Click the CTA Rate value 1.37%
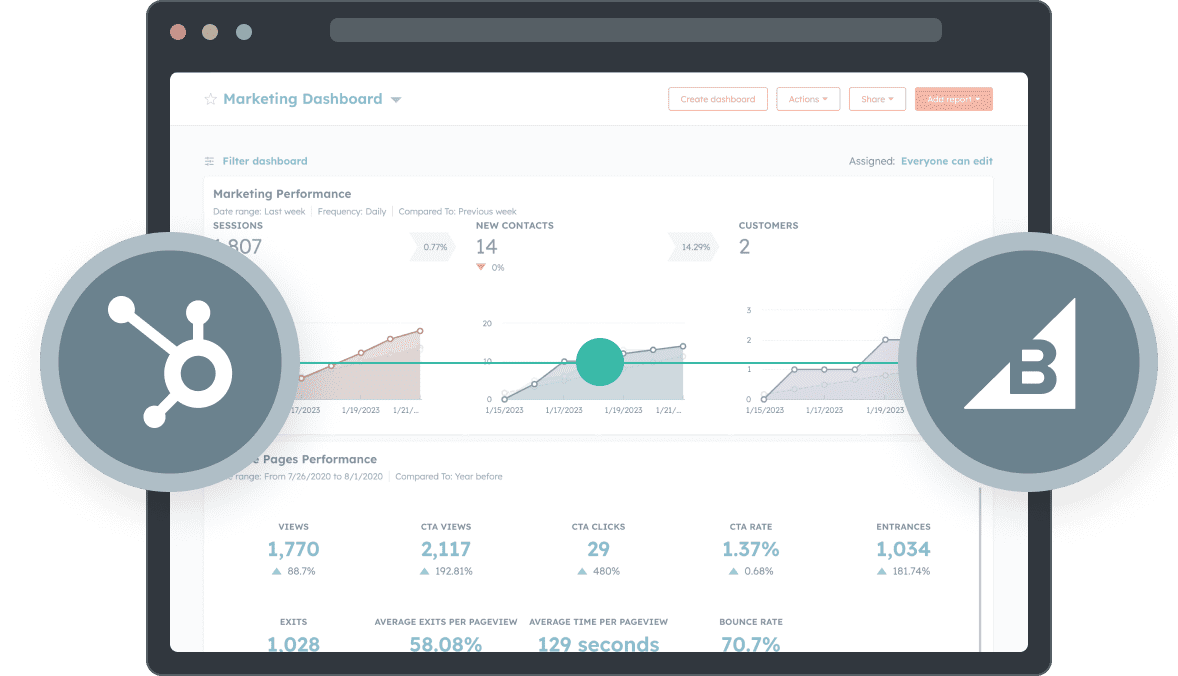This screenshot has height=676, width=1178. click(x=751, y=549)
